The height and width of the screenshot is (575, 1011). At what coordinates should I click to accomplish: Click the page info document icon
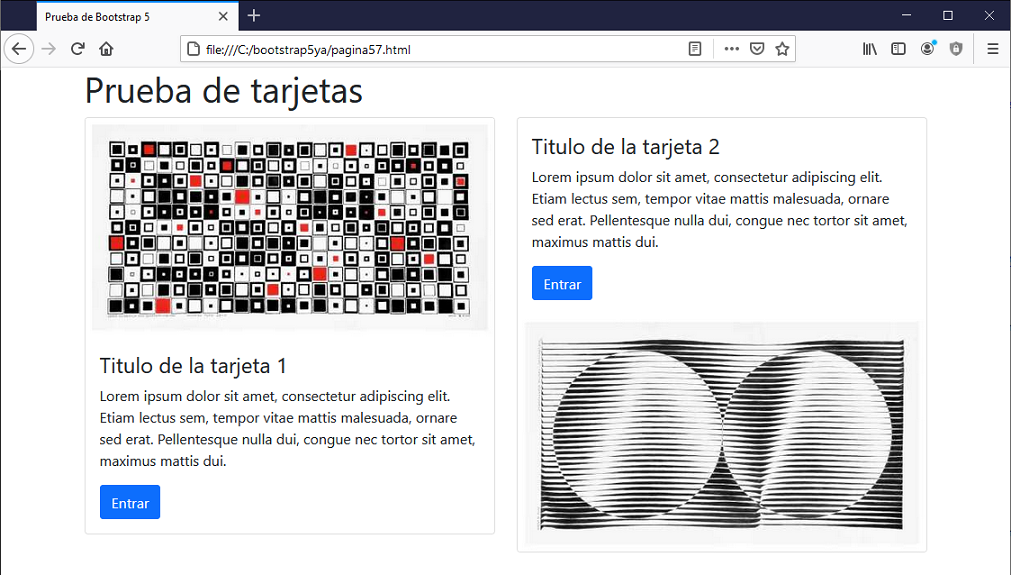click(x=193, y=49)
